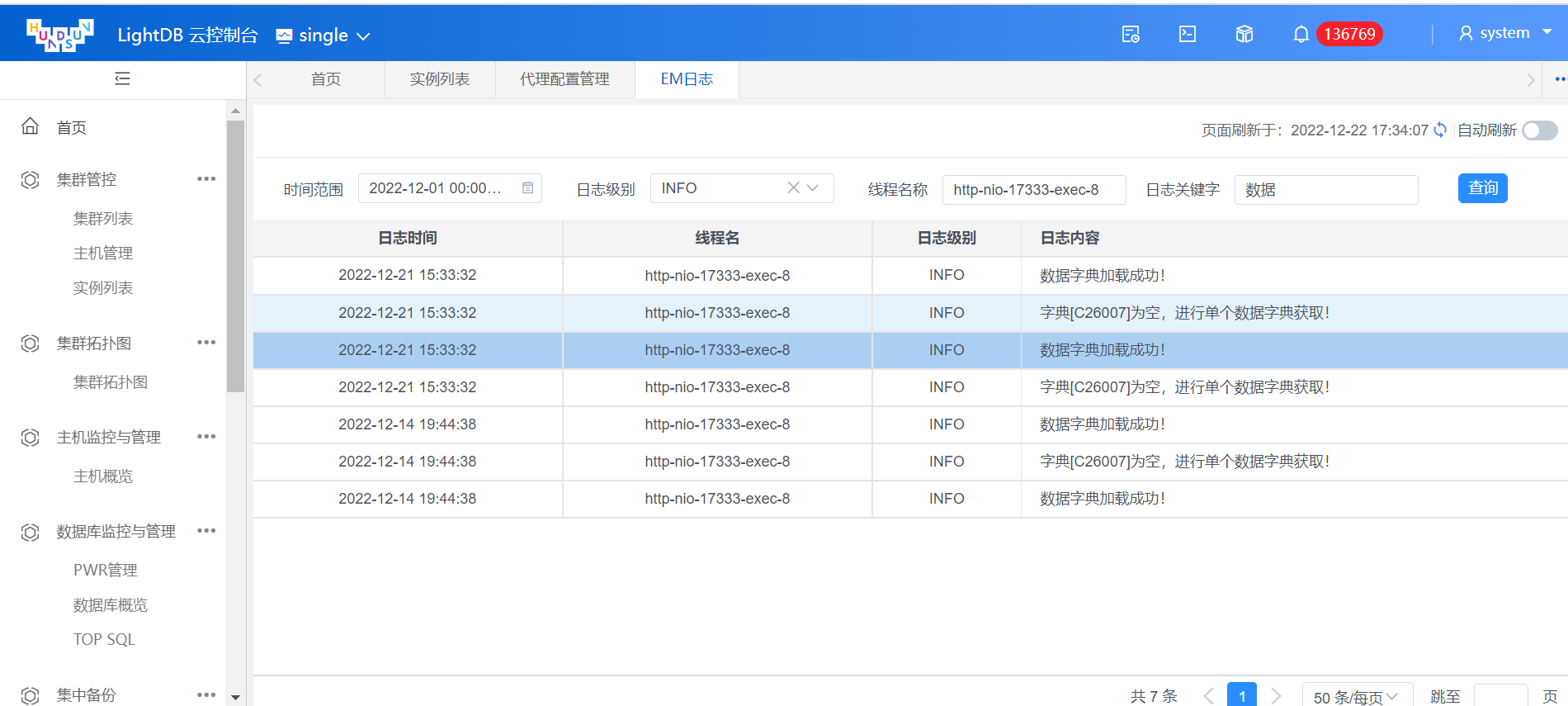Open 集群列表 in the sidebar
This screenshot has width=1568, height=706.
[x=103, y=218]
